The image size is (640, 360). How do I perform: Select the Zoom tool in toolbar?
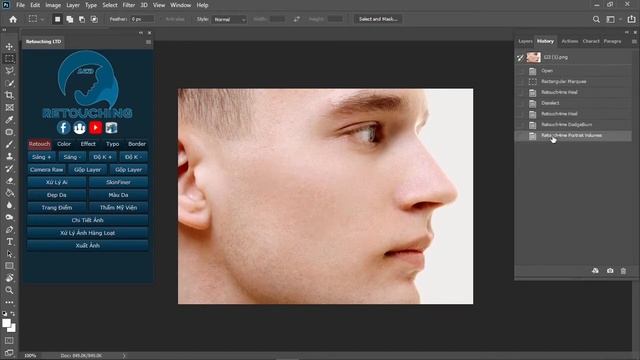9,290
